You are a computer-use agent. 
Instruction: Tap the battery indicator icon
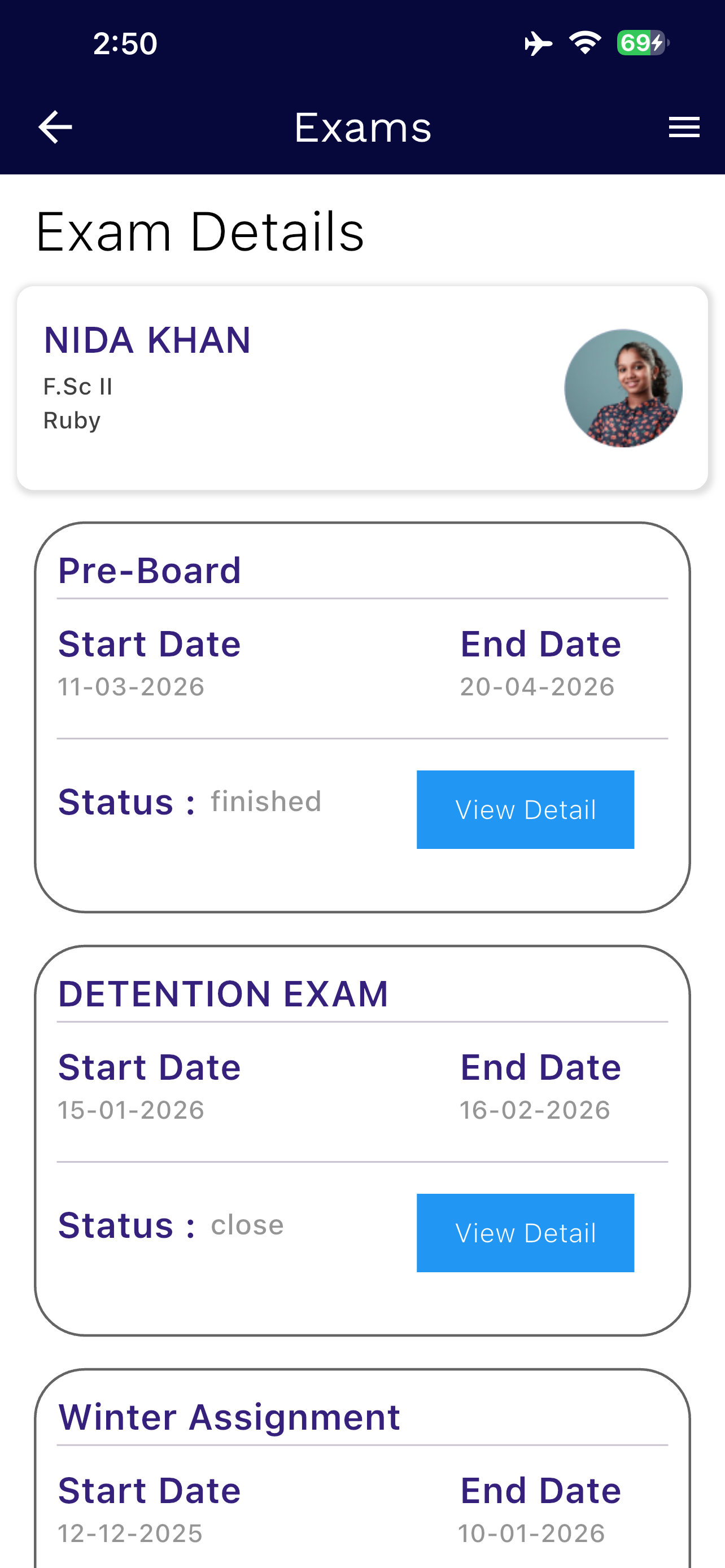click(643, 43)
